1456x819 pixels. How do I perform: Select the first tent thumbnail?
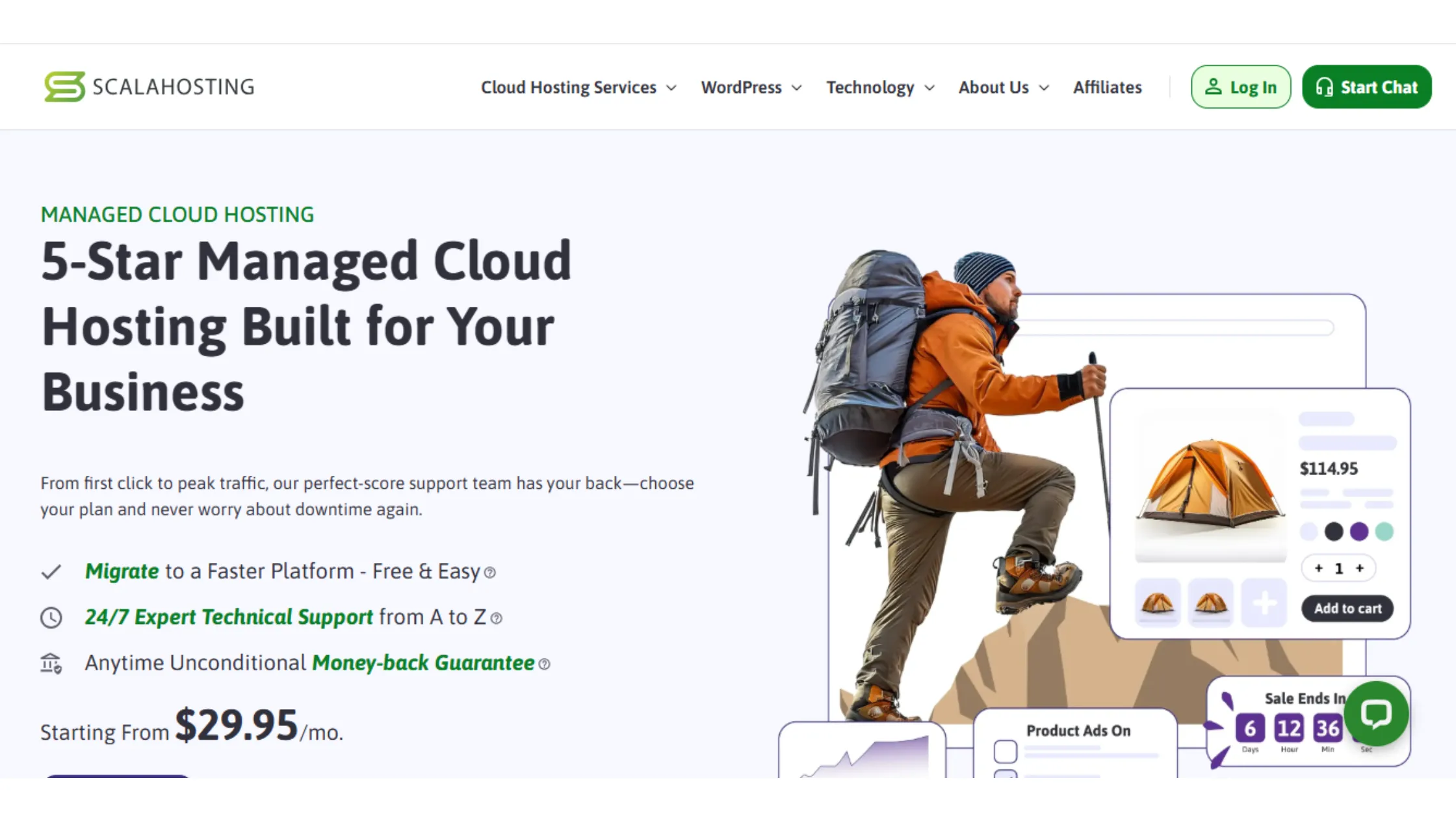coord(1158,603)
